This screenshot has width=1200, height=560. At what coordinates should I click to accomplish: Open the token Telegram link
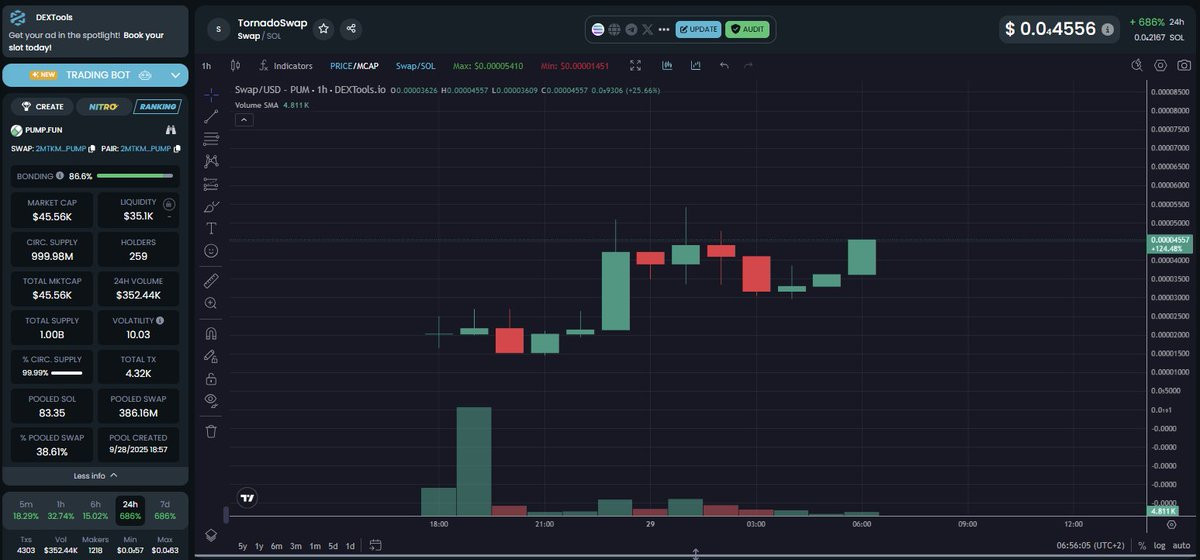tap(631, 29)
